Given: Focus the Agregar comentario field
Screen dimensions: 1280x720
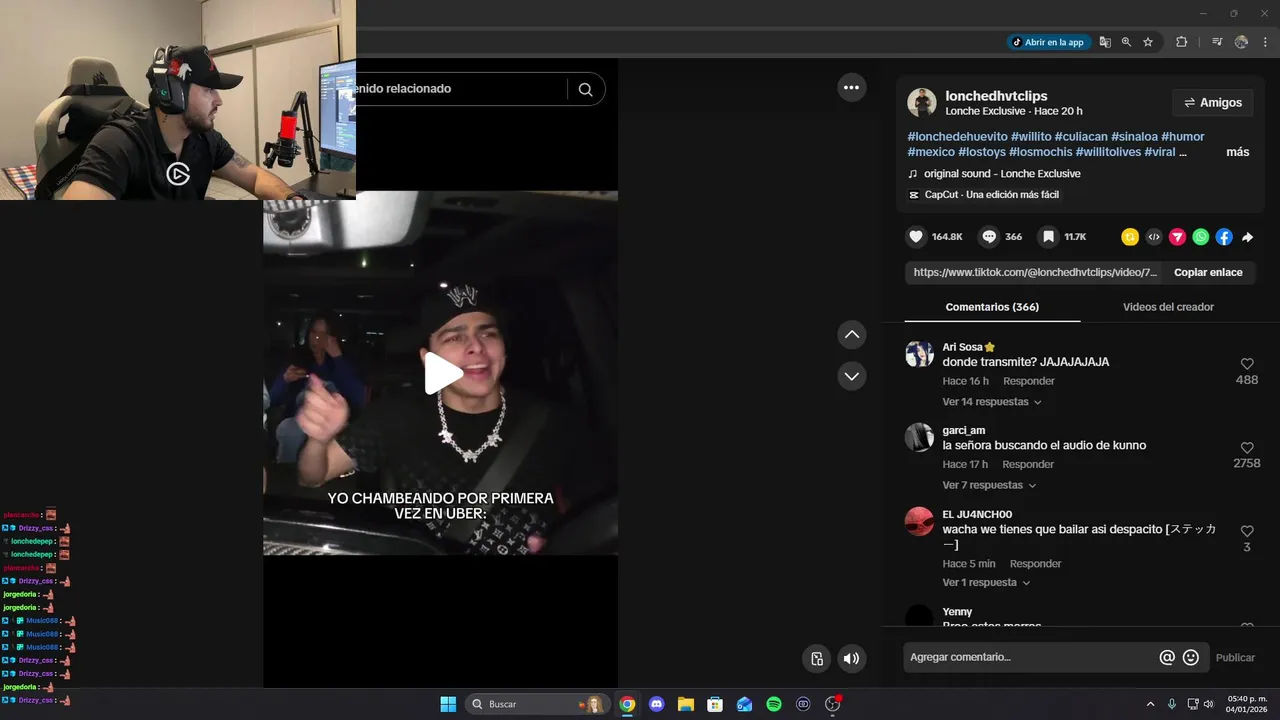Looking at the screenshot, I should coord(1030,657).
